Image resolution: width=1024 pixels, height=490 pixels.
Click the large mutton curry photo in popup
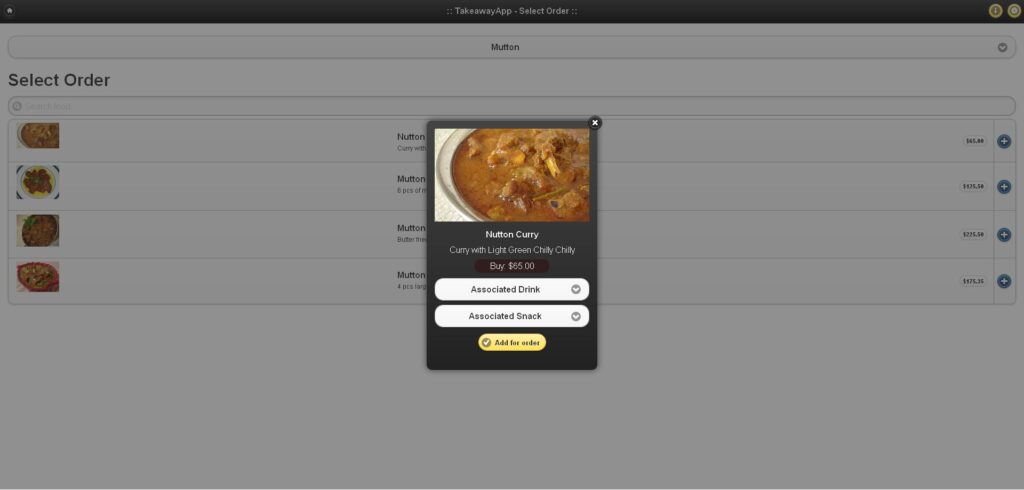(511, 175)
